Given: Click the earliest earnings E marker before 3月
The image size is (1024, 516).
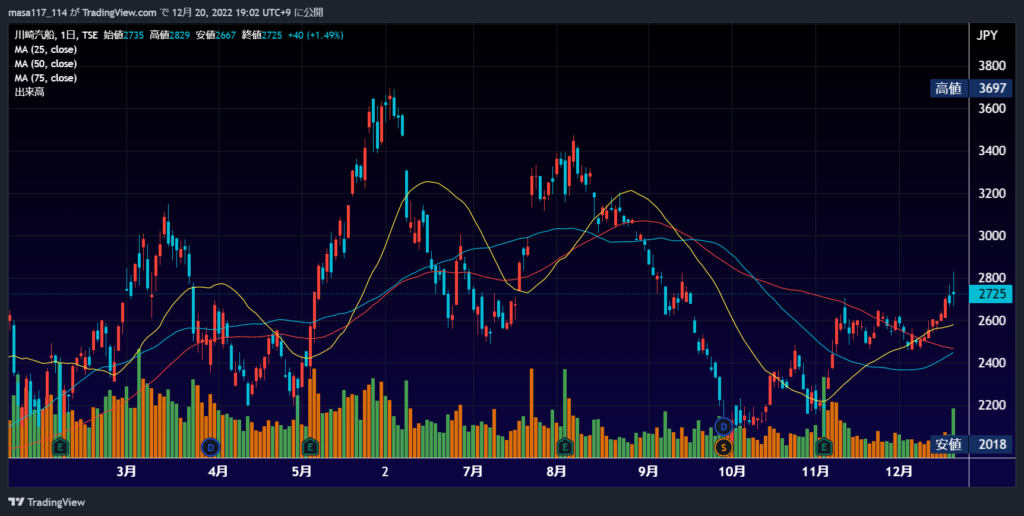Looking at the screenshot, I should 60,447.
